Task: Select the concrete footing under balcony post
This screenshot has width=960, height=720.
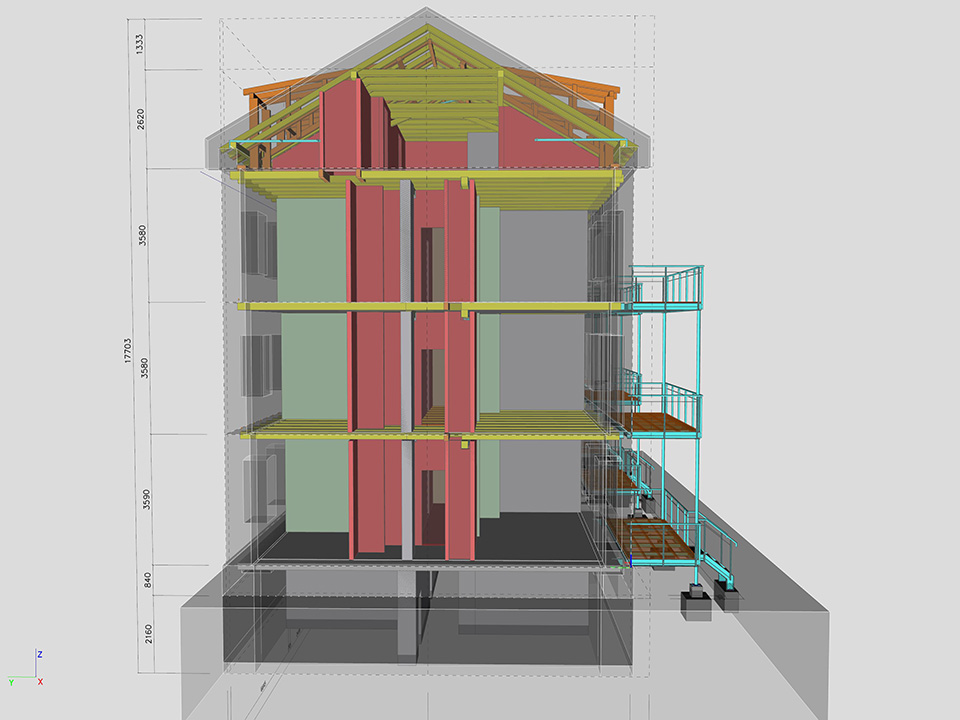Action: coord(697,606)
